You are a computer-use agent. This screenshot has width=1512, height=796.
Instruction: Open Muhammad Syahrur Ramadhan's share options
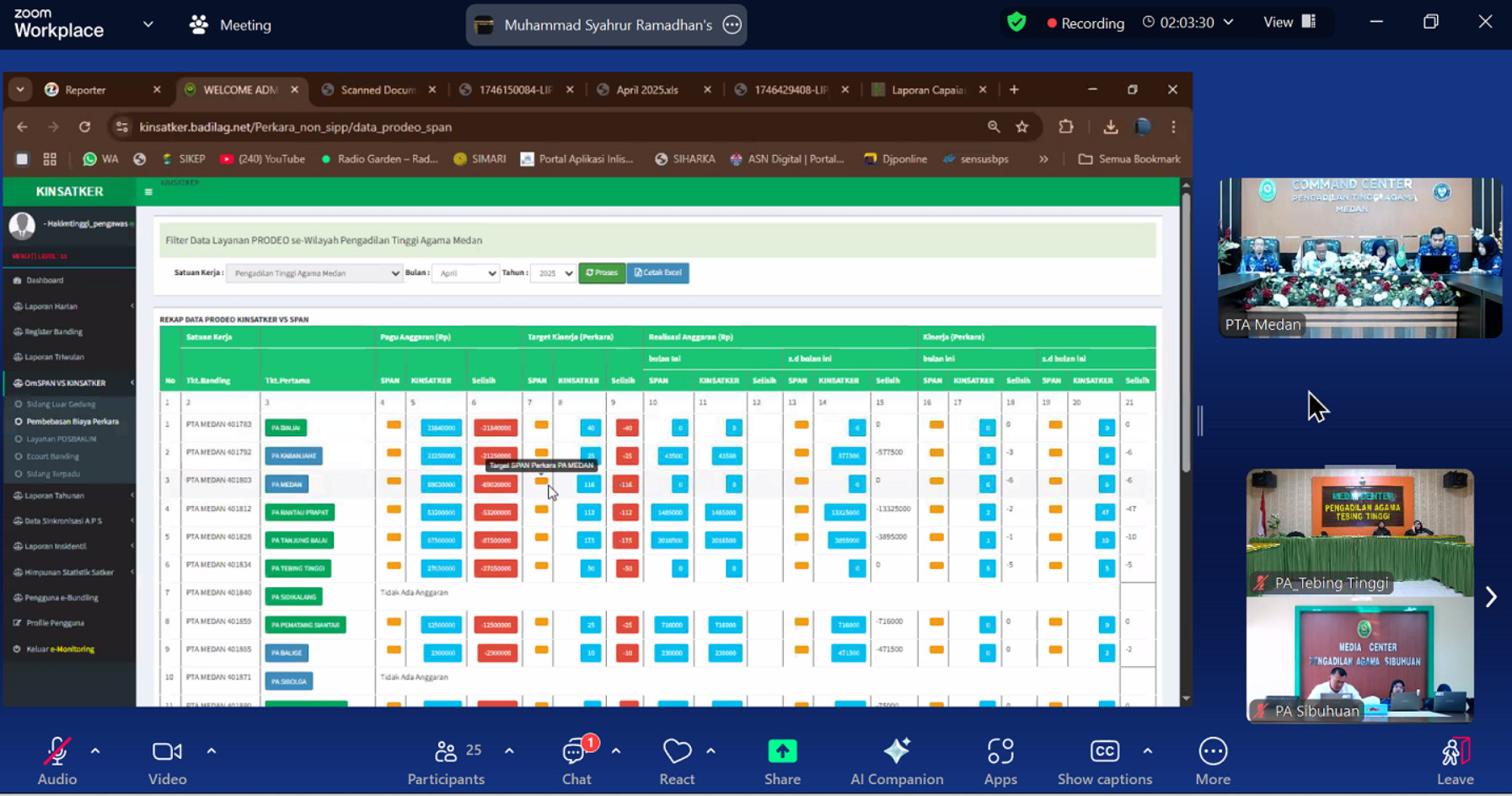pyautogui.click(x=732, y=25)
